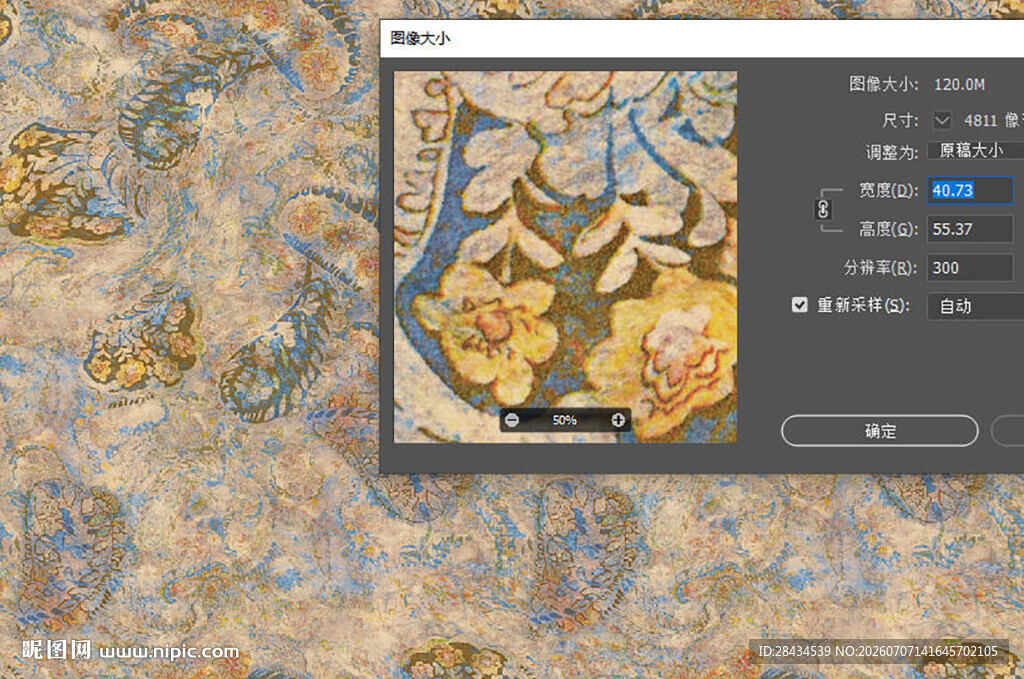This screenshot has height=679, width=1024.
Task: Click the 重新采样(S) label text
Action: pyautogui.click(x=863, y=305)
